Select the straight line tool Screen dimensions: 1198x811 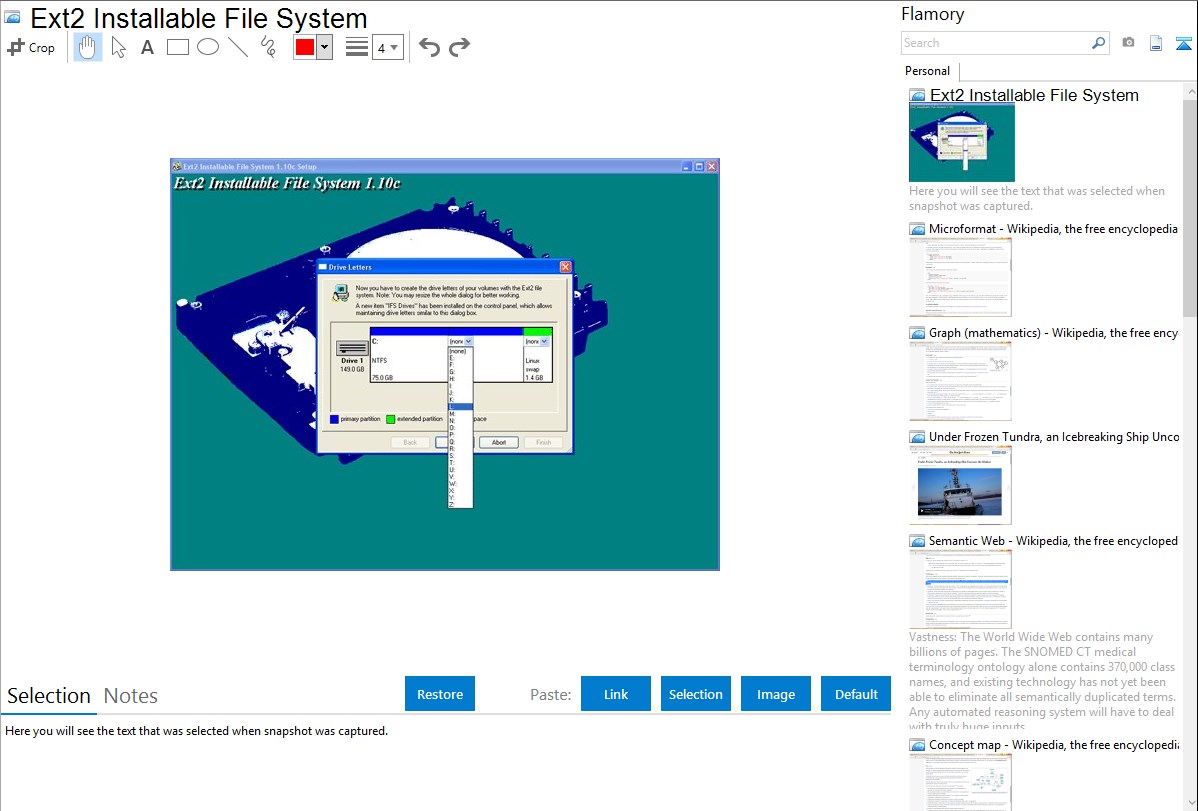[x=238, y=47]
